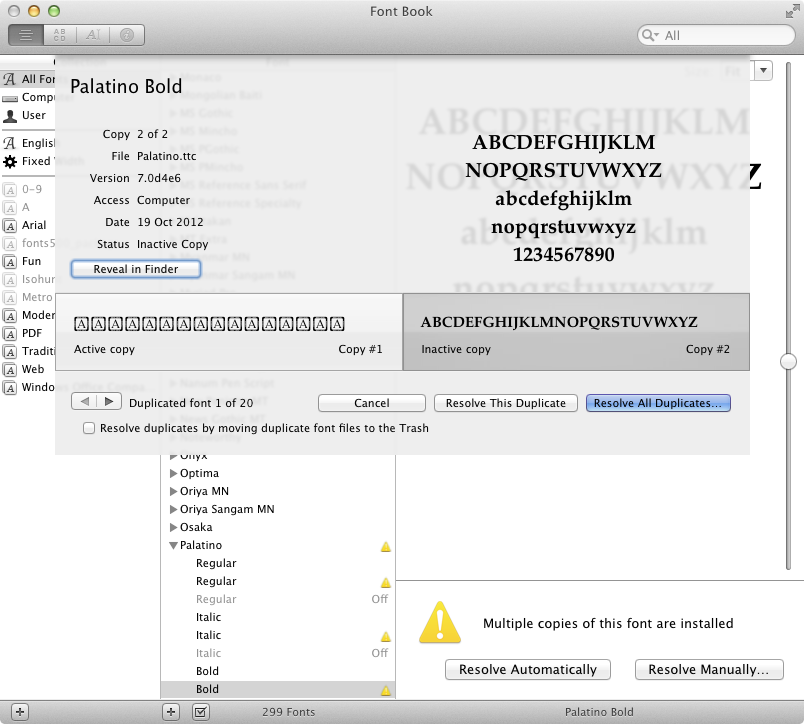Enable moving duplicate fonts to Trash

pos(89,428)
